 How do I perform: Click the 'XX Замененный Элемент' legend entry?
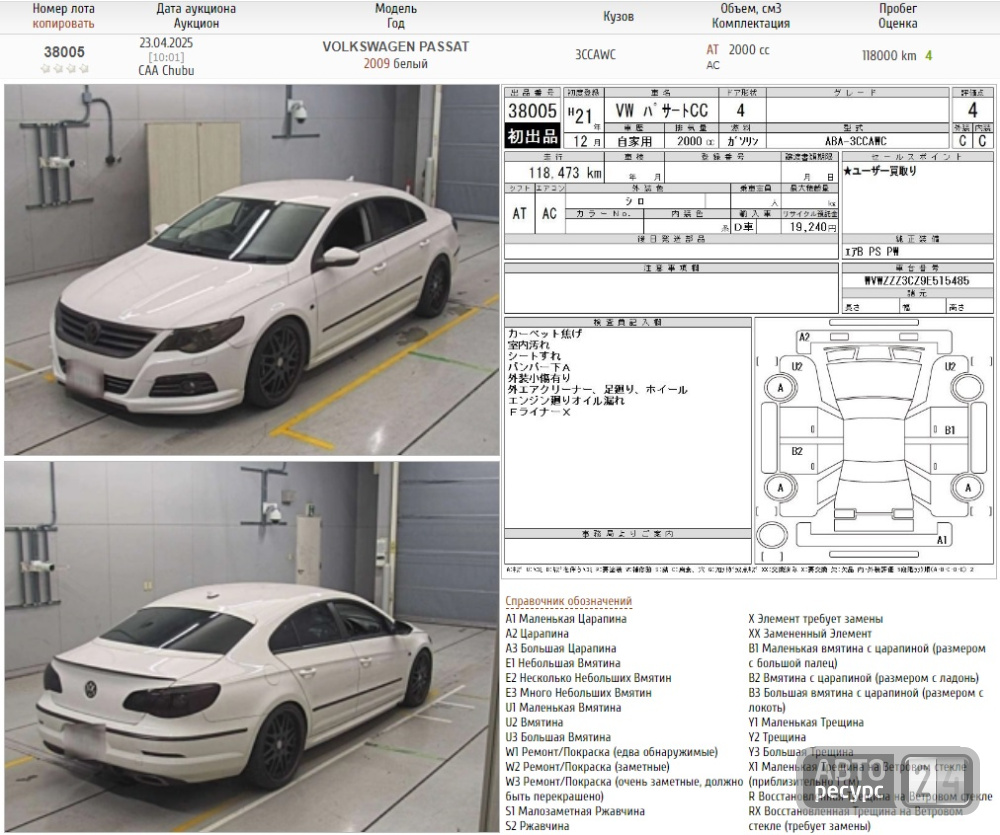(809, 633)
